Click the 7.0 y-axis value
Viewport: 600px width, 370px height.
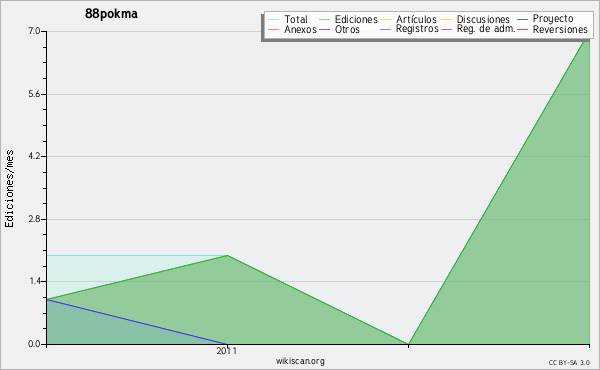coord(34,31)
